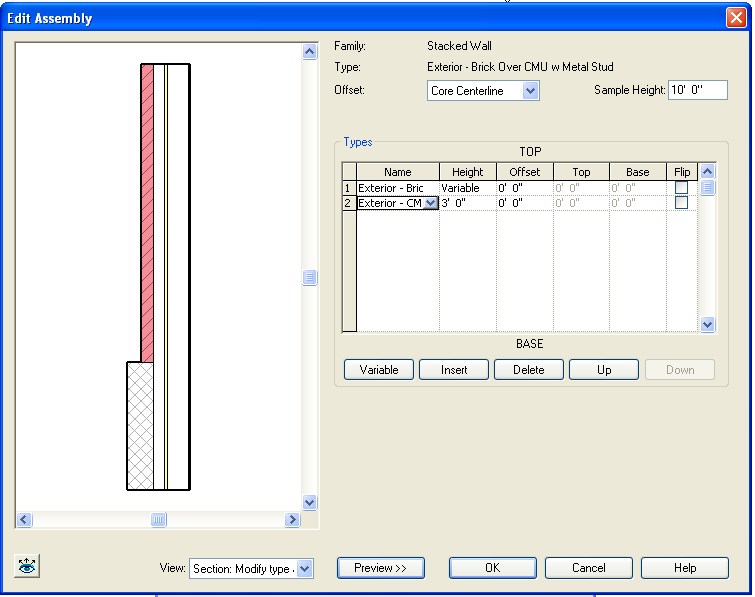
Task: Expand the Exterior - CM name dropdown in row 2
Action: 430,203
